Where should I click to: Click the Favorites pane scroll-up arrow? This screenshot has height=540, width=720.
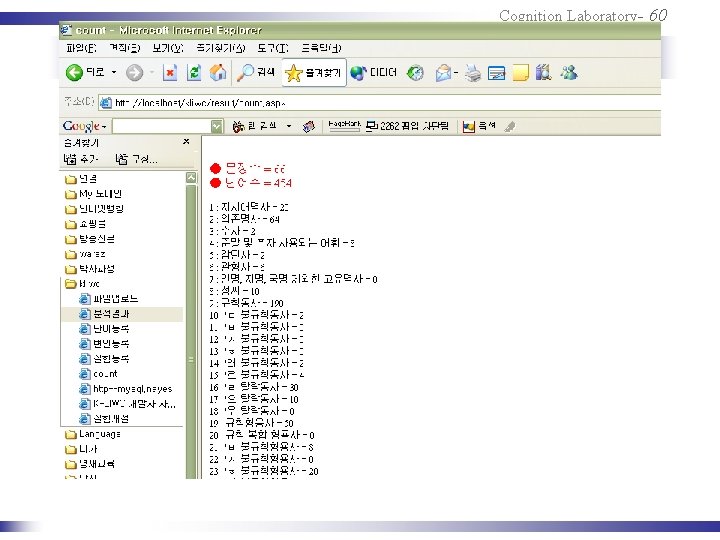pyautogui.click(x=191, y=178)
